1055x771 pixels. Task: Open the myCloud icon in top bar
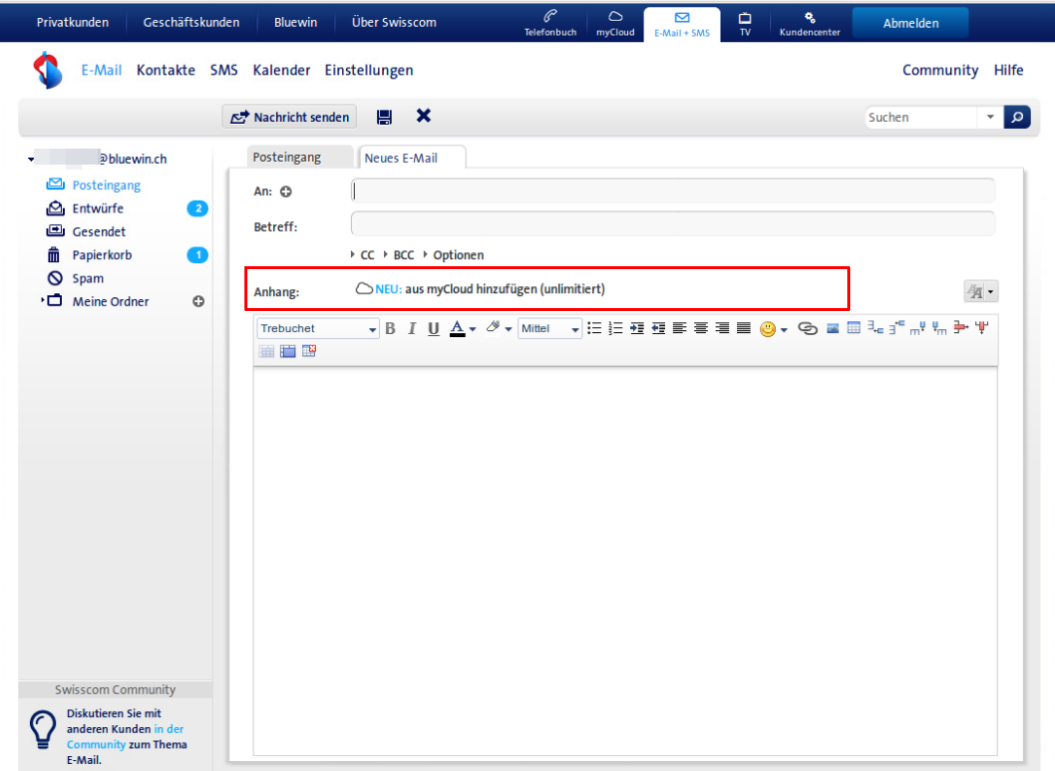[616, 23]
